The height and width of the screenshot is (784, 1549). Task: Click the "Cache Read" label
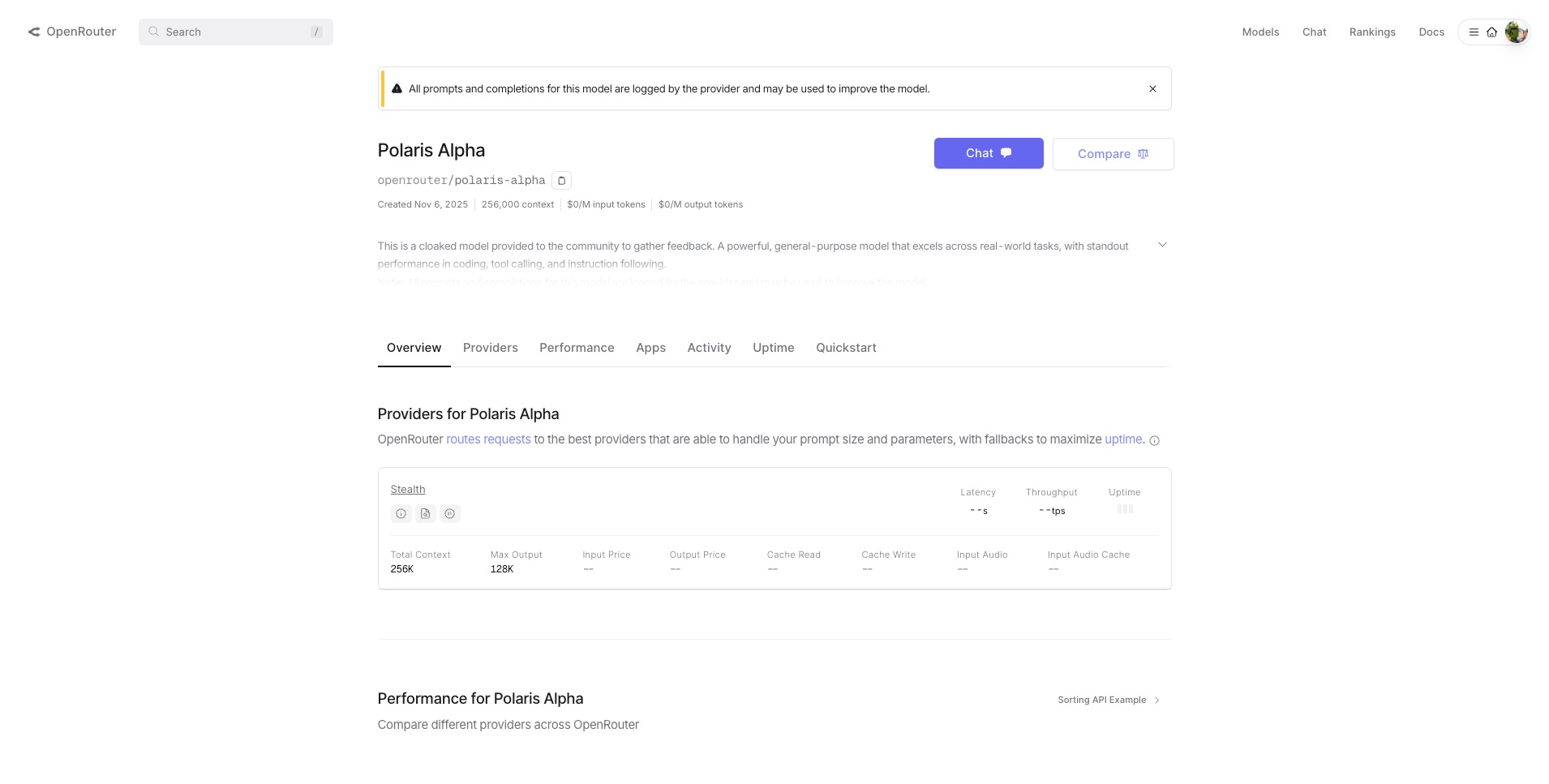pos(794,555)
